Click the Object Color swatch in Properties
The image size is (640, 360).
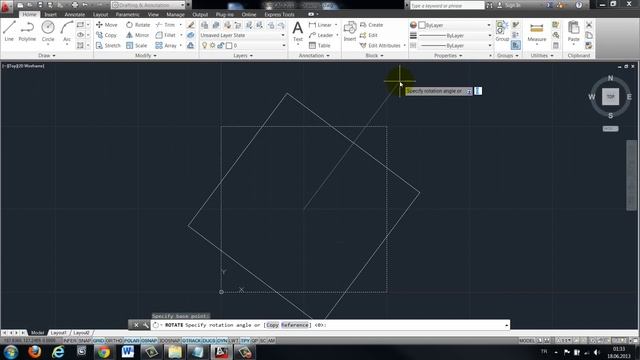click(x=413, y=25)
